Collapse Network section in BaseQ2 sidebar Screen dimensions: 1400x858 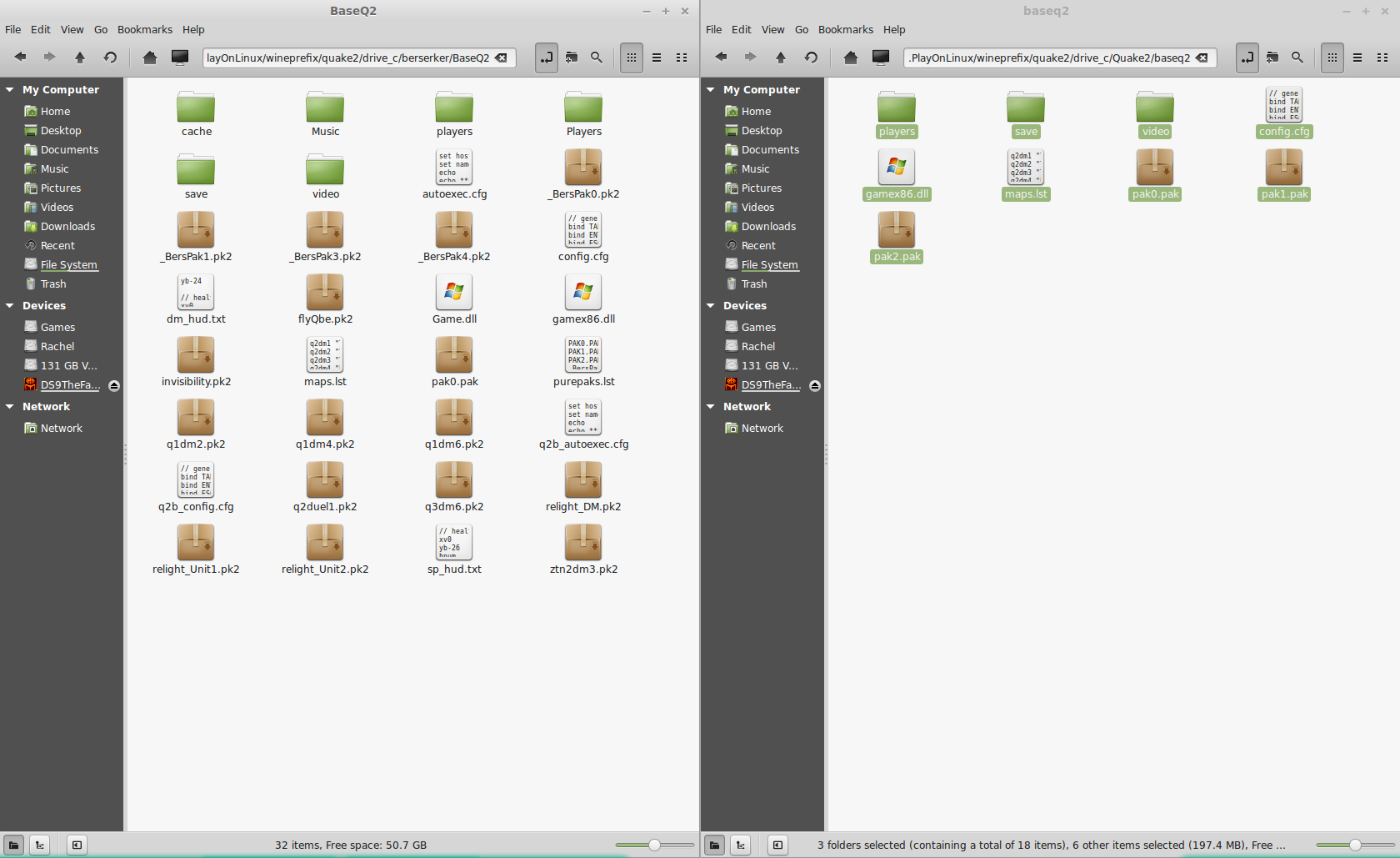click(x=10, y=406)
